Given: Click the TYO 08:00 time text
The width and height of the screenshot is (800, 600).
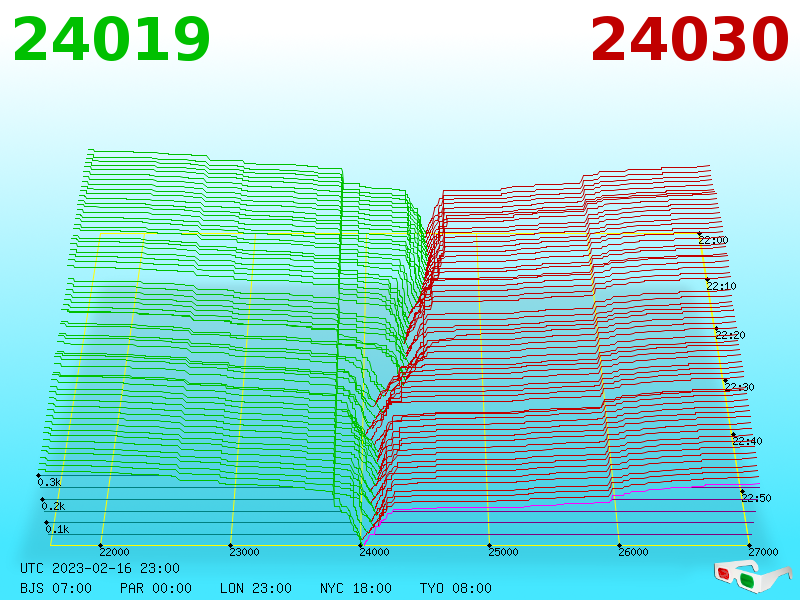Looking at the screenshot, I should (x=456, y=588).
